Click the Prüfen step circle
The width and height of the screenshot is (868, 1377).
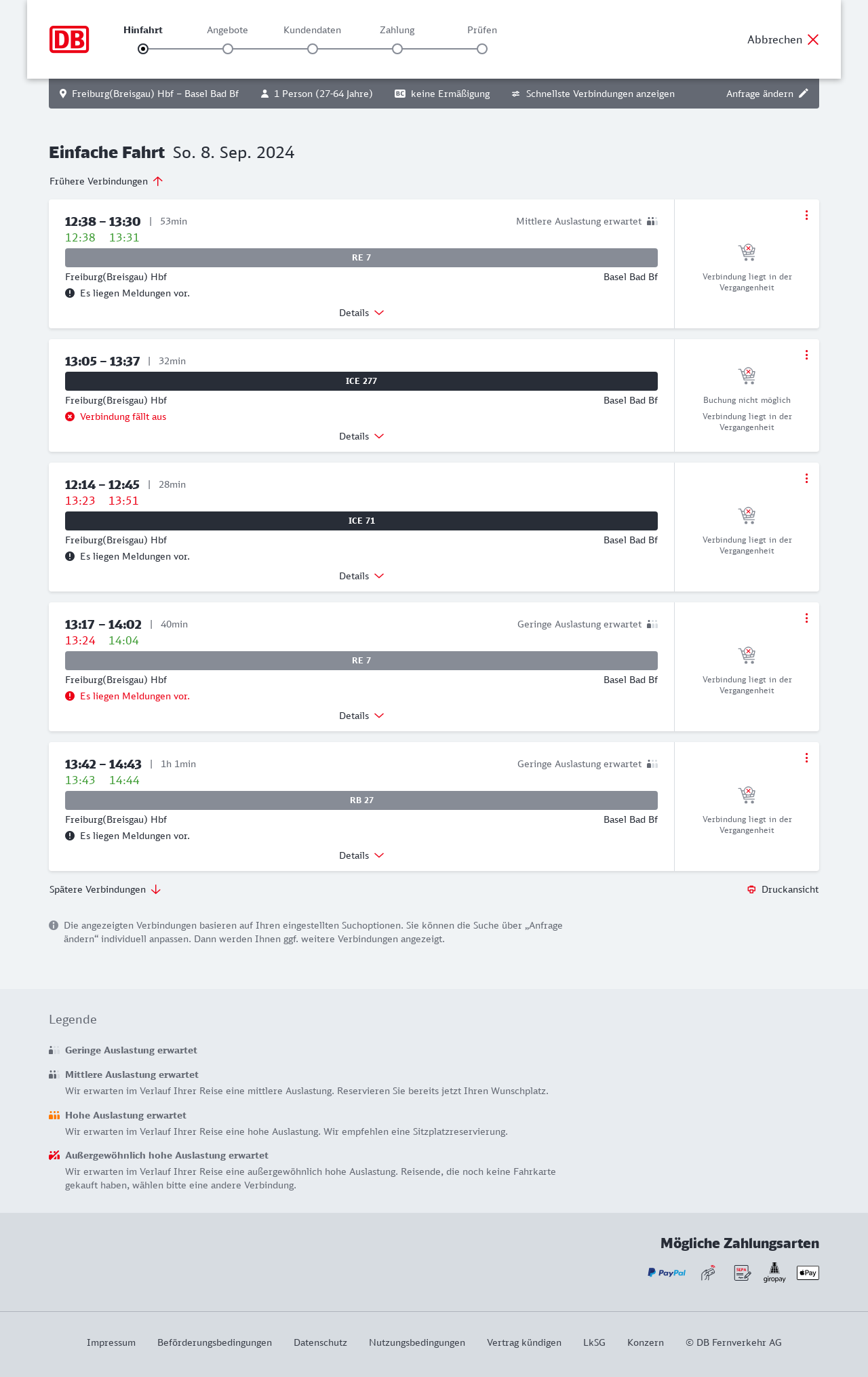coord(482,49)
